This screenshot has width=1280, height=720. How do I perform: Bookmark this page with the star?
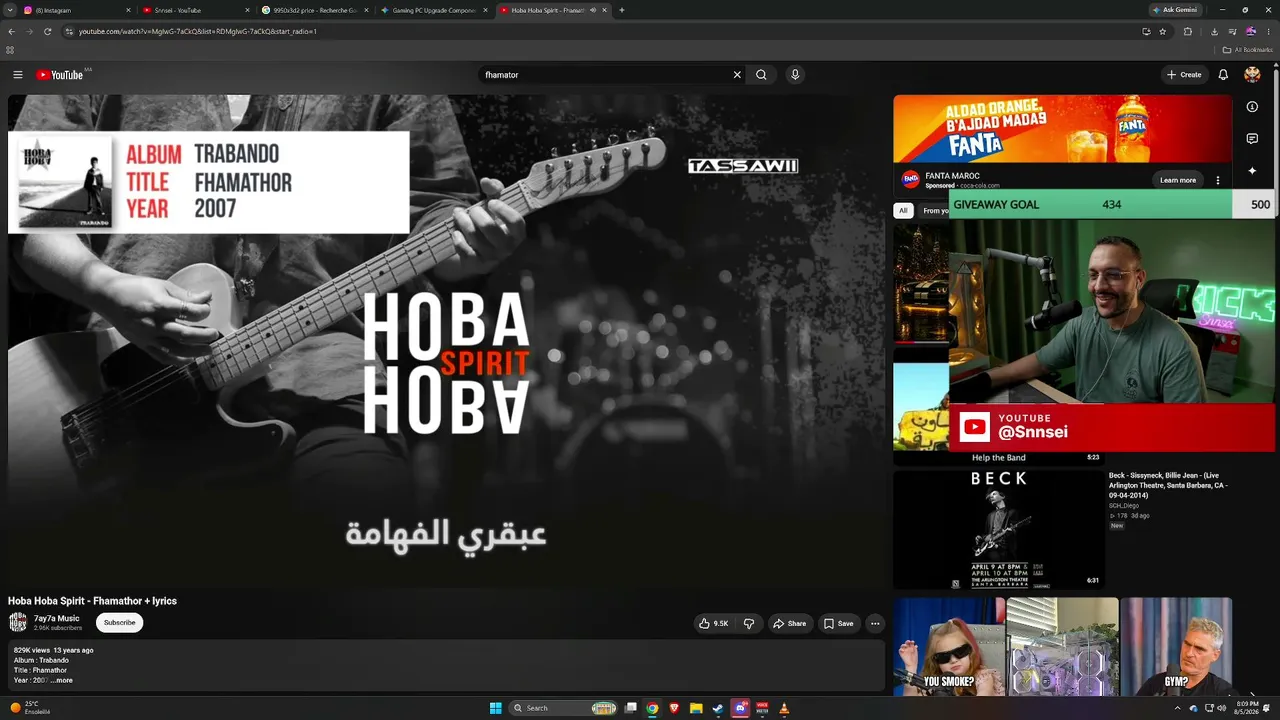click(x=1162, y=31)
